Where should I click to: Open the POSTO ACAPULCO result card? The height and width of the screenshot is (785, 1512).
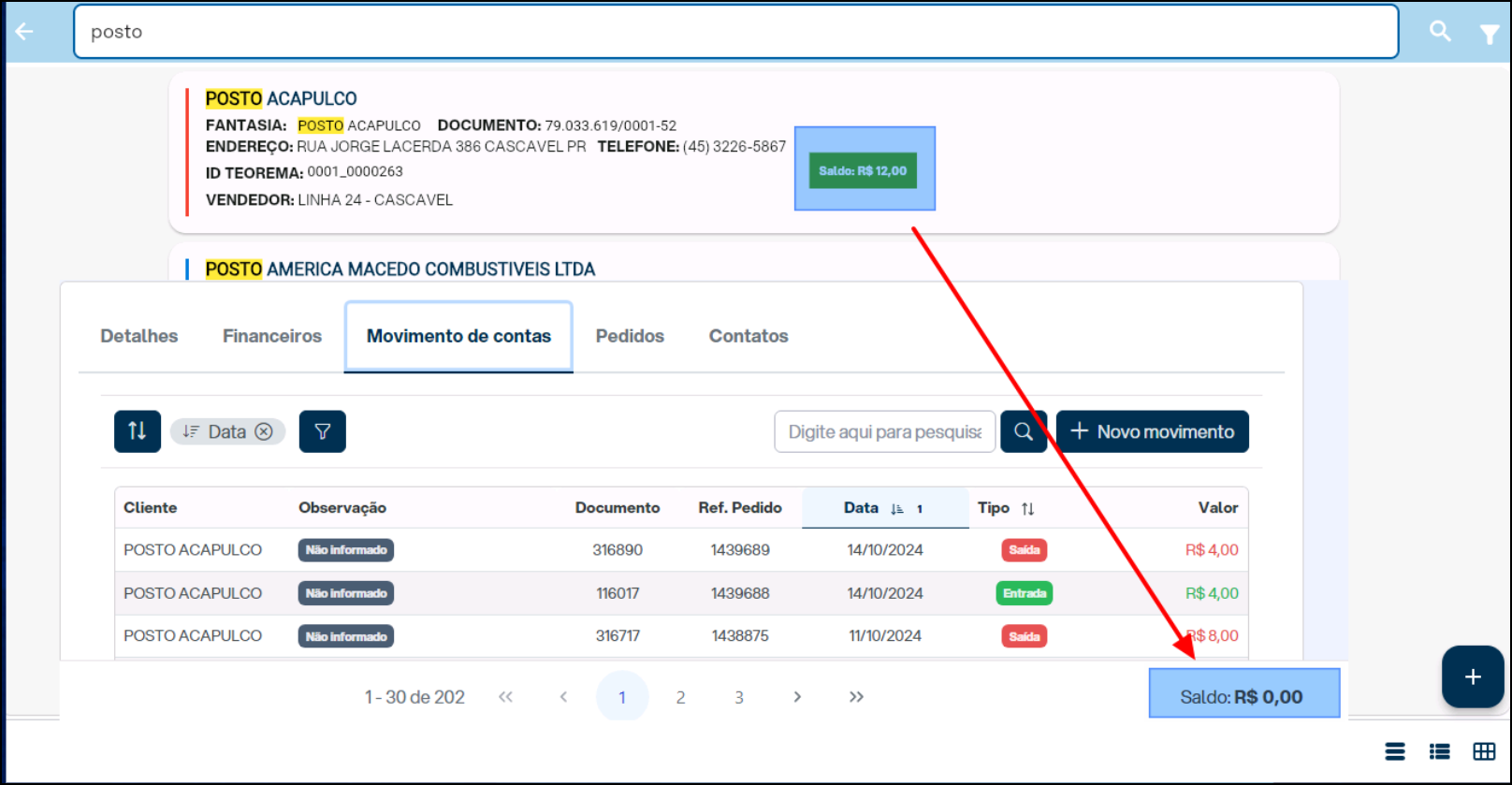(754, 153)
